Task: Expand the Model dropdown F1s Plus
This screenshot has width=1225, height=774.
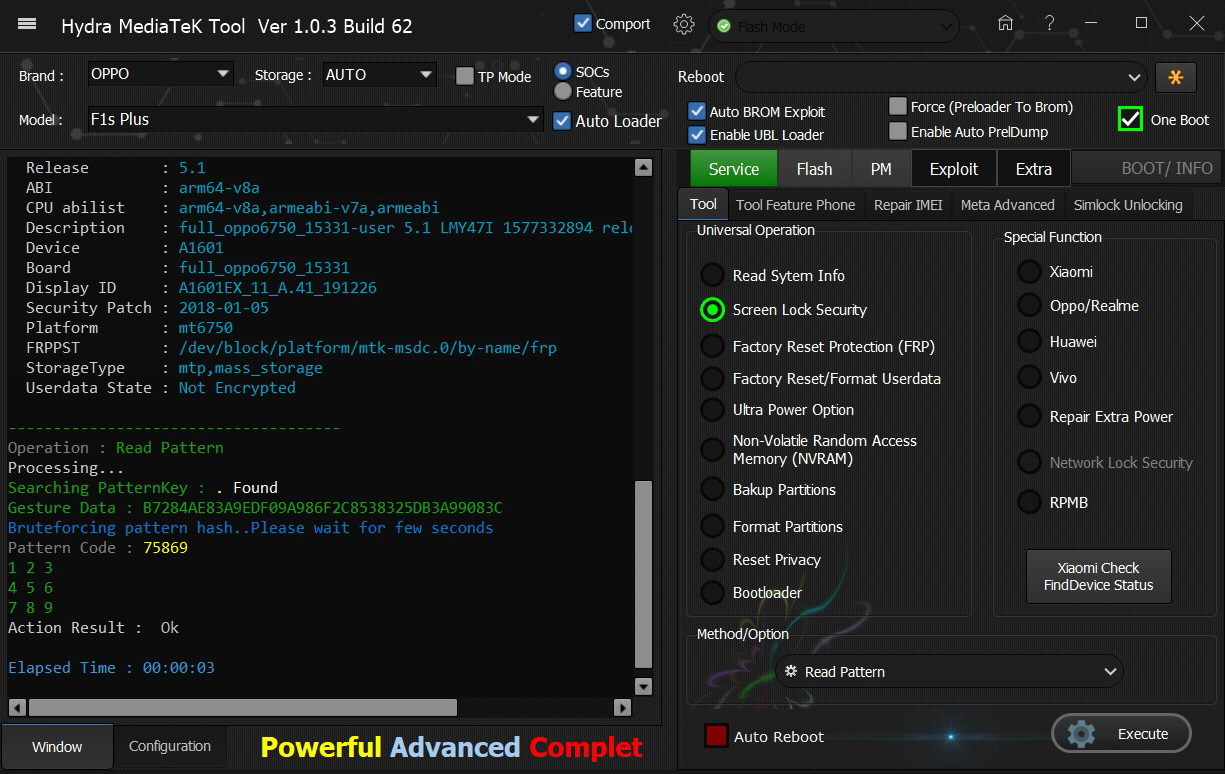Action: [x=315, y=120]
